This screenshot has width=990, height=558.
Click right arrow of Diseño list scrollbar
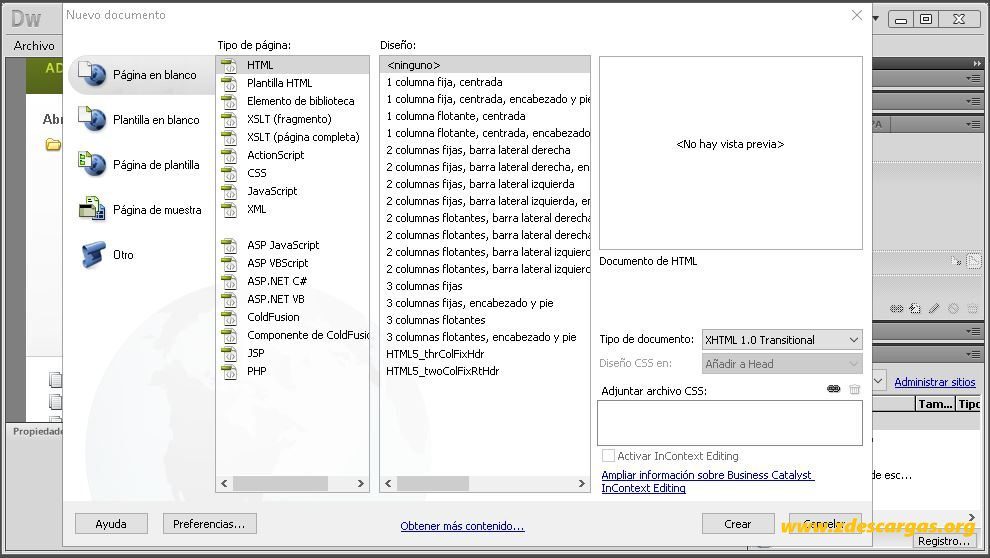(x=581, y=484)
